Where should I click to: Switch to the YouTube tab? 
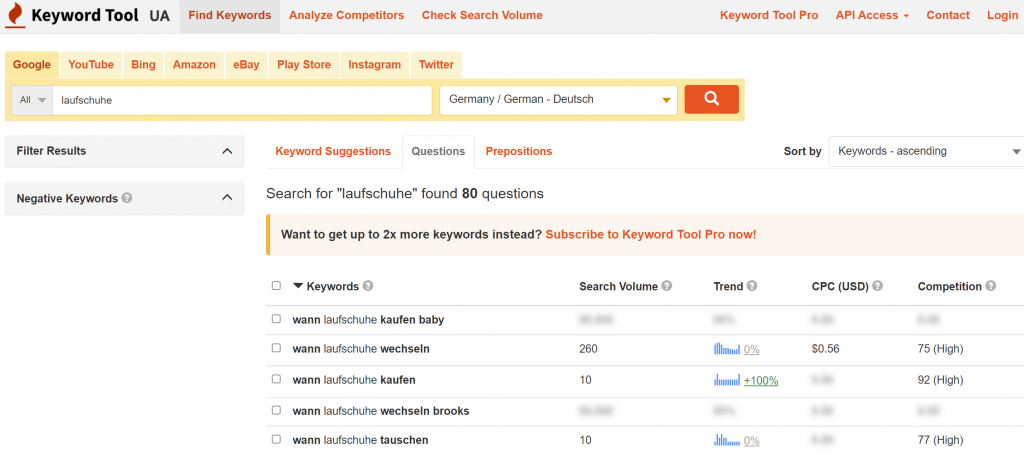pyautogui.click(x=91, y=65)
